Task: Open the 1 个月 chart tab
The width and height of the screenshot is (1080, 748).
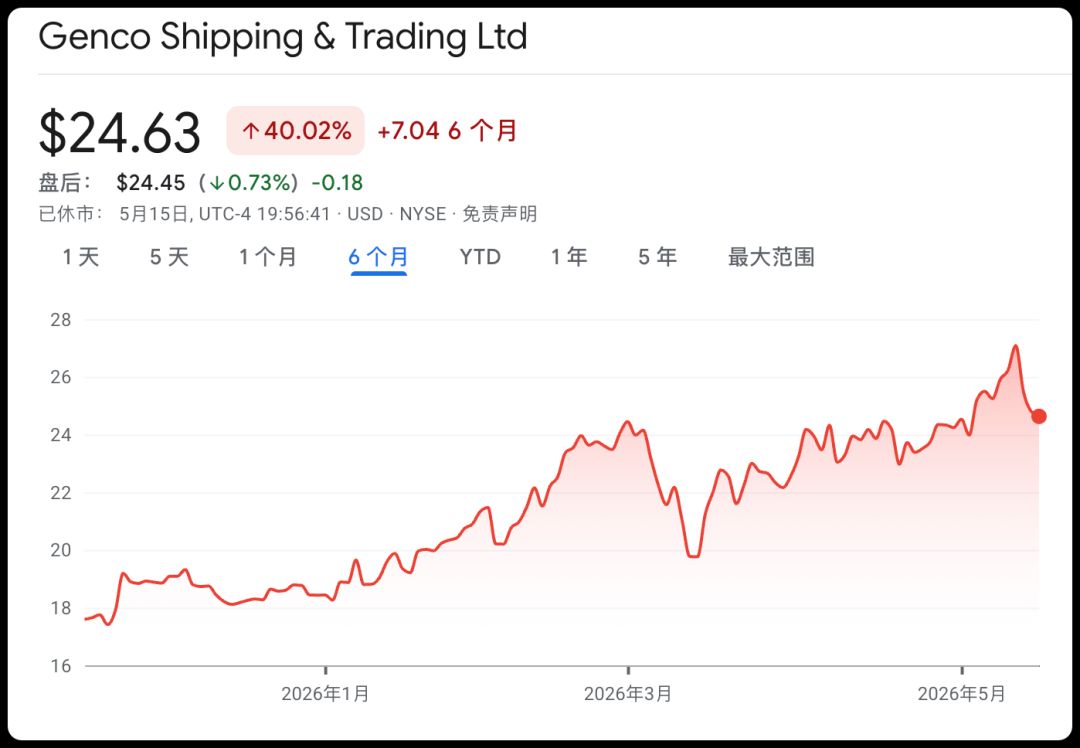Action: (267, 258)
